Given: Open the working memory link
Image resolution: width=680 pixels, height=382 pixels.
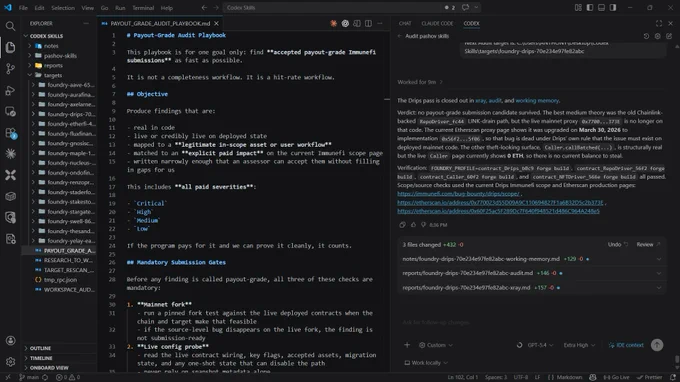Looking at the screenshot, I should click(x=537, y=101).
